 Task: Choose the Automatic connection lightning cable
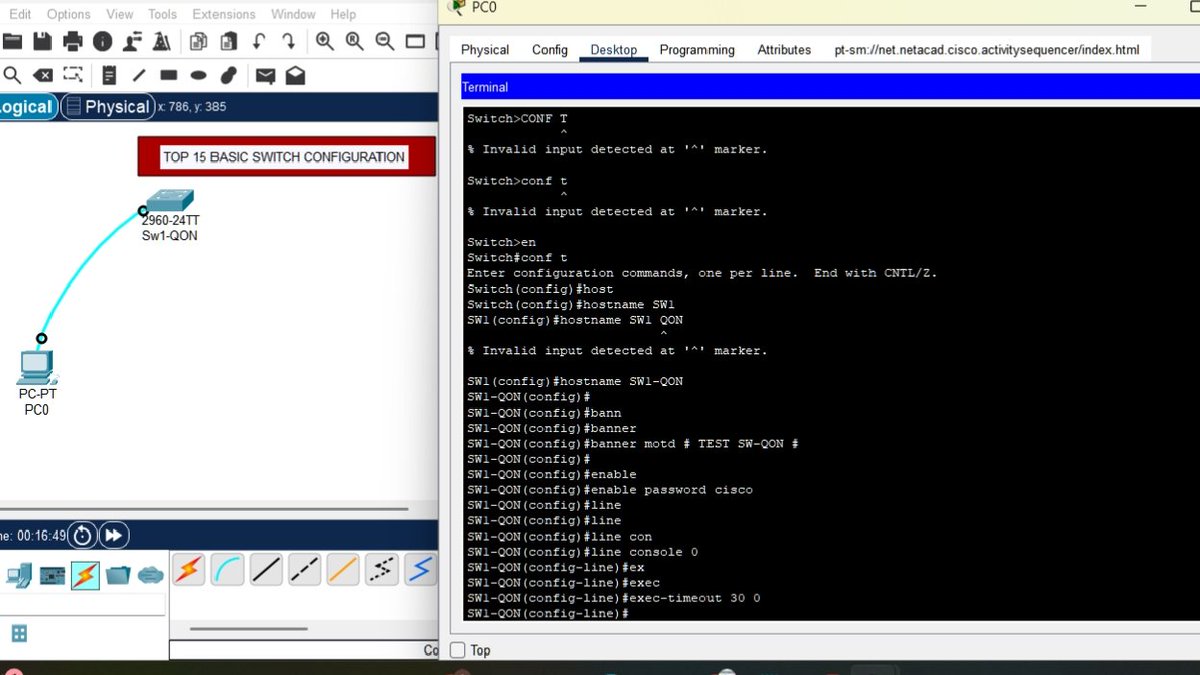[x=188, y=570]
